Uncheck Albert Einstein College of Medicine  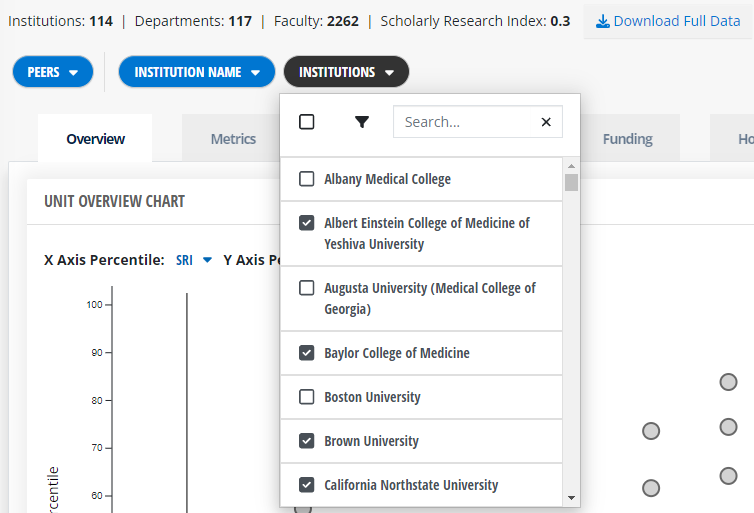coord(307,223)
